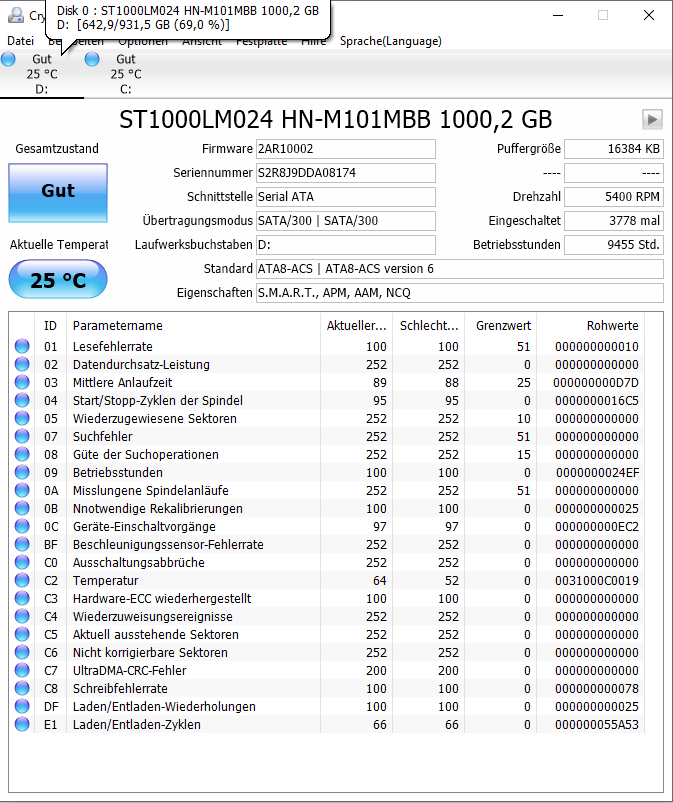This screenshot has width=673, height=803.
Task: Click the Eigenschaften field
Action: tap(459, 293)
